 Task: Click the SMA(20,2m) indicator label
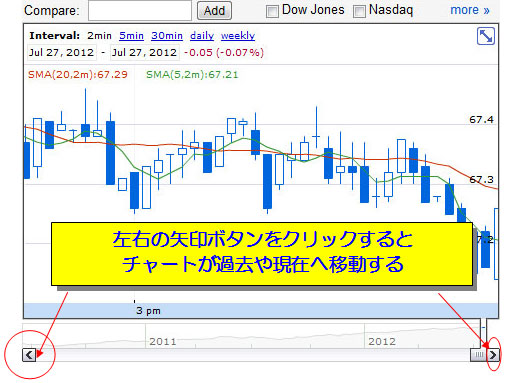click(x=78, y=75)
